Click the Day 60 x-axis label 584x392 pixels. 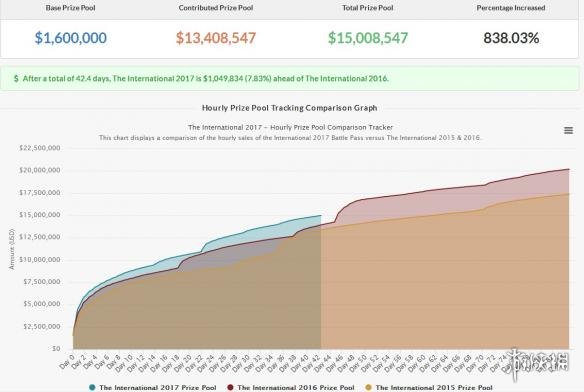point(418,363)
